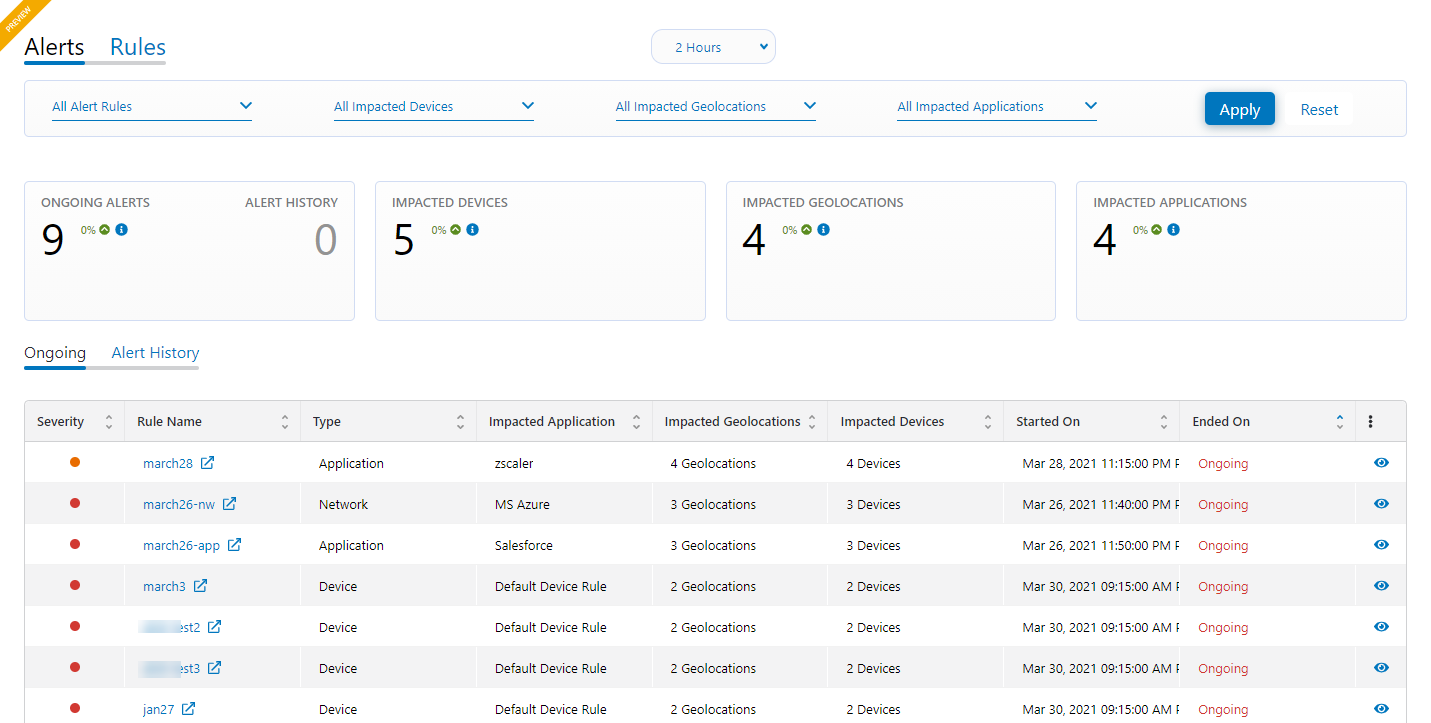Image resolution: width=1431 pixels, height=723 pixels.
Task: Expand the All Alert Rules filter
Action: [x=152, y=107]
